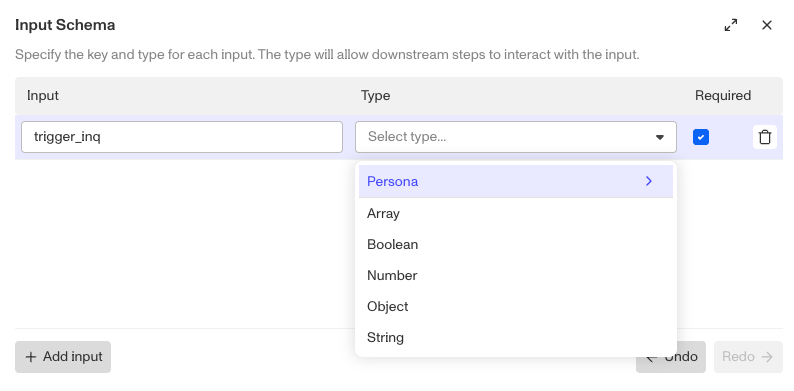The width and height of the screenshot is (794, 391).
Task: Select String as the input type
Action: (515, 337)
